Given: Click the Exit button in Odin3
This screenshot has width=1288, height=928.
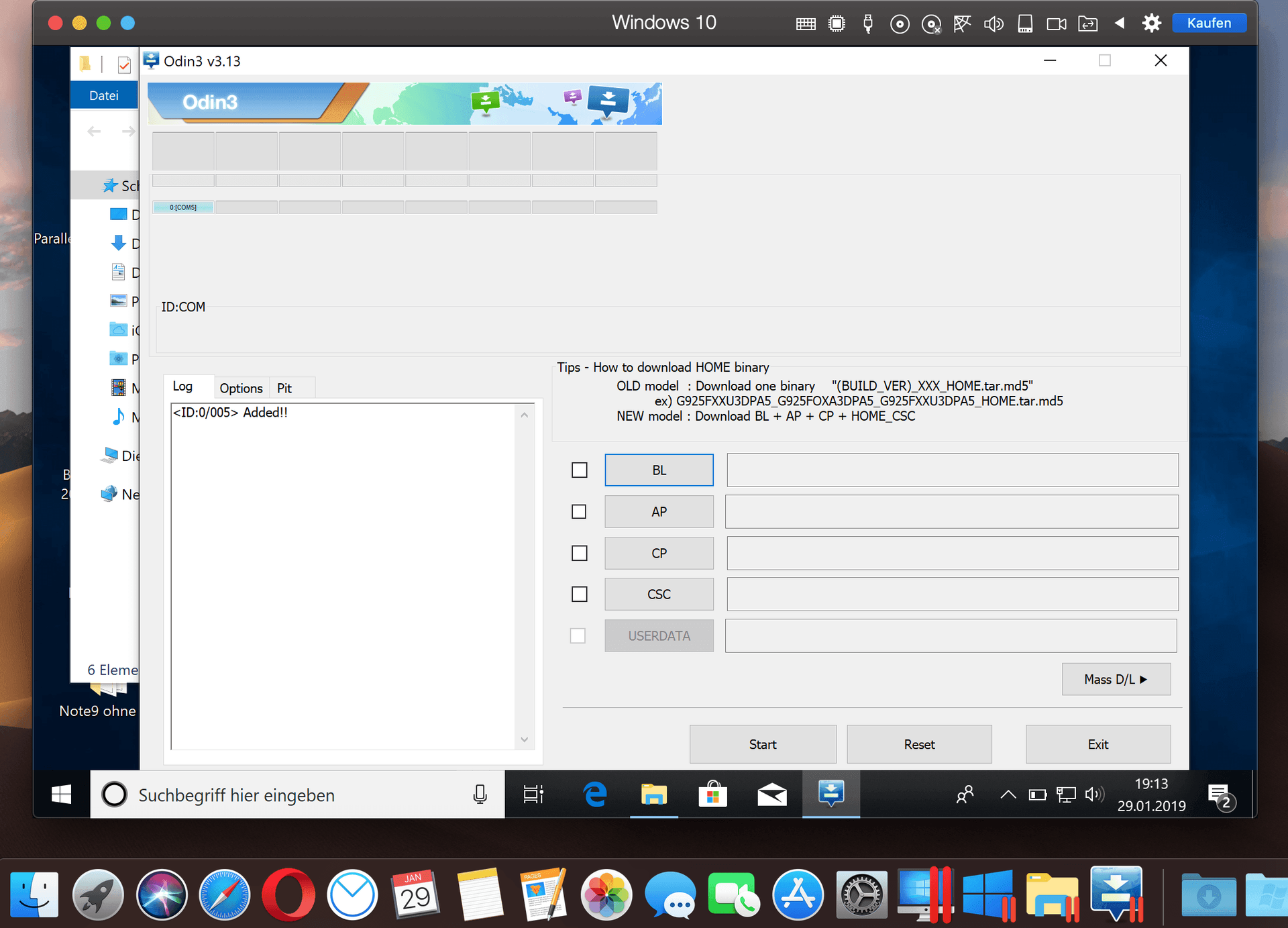Looking at the screenshot, I should (x=1098, y=744).
